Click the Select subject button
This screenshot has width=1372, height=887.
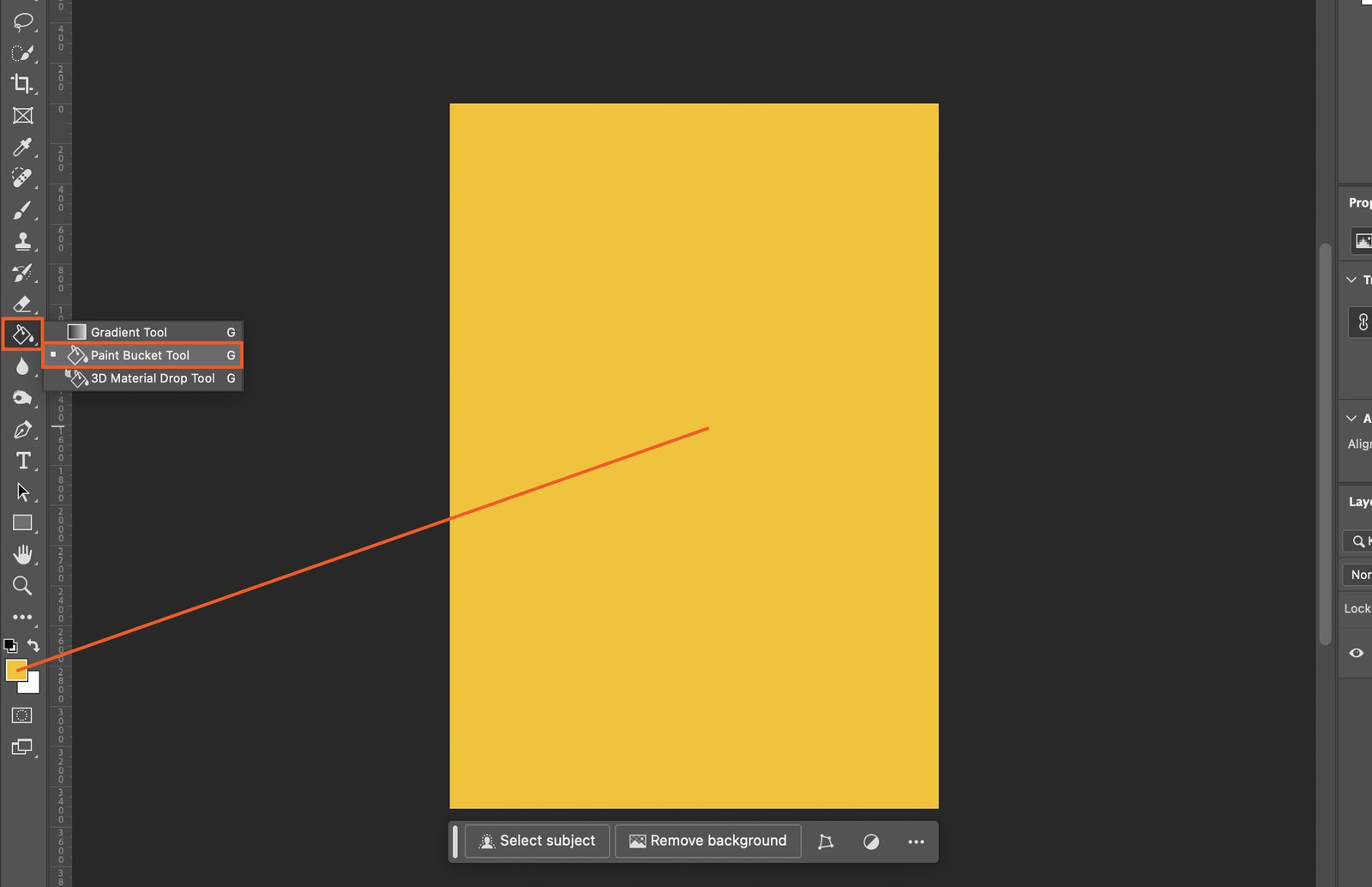537,841
